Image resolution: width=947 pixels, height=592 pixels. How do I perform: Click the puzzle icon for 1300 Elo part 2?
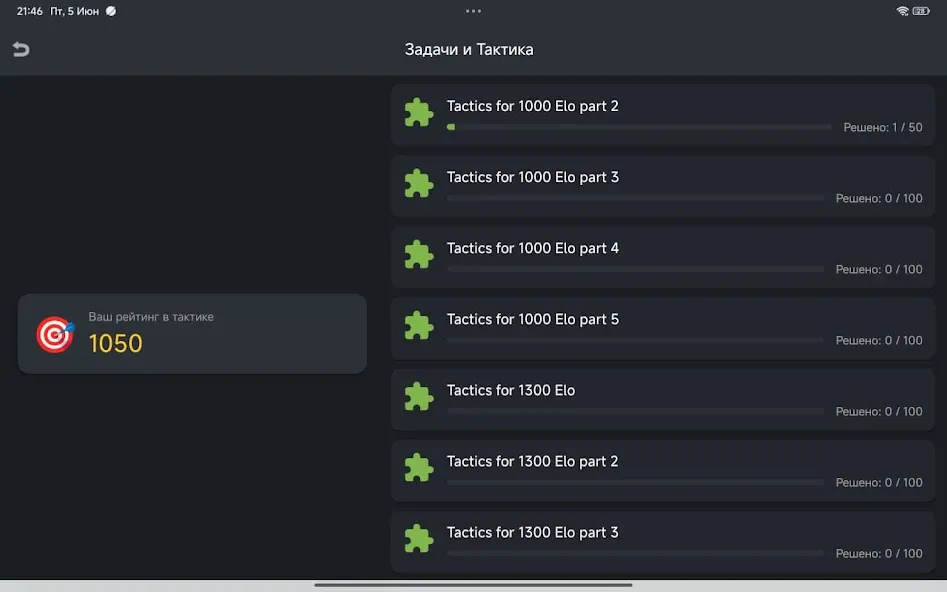point(419,468)
